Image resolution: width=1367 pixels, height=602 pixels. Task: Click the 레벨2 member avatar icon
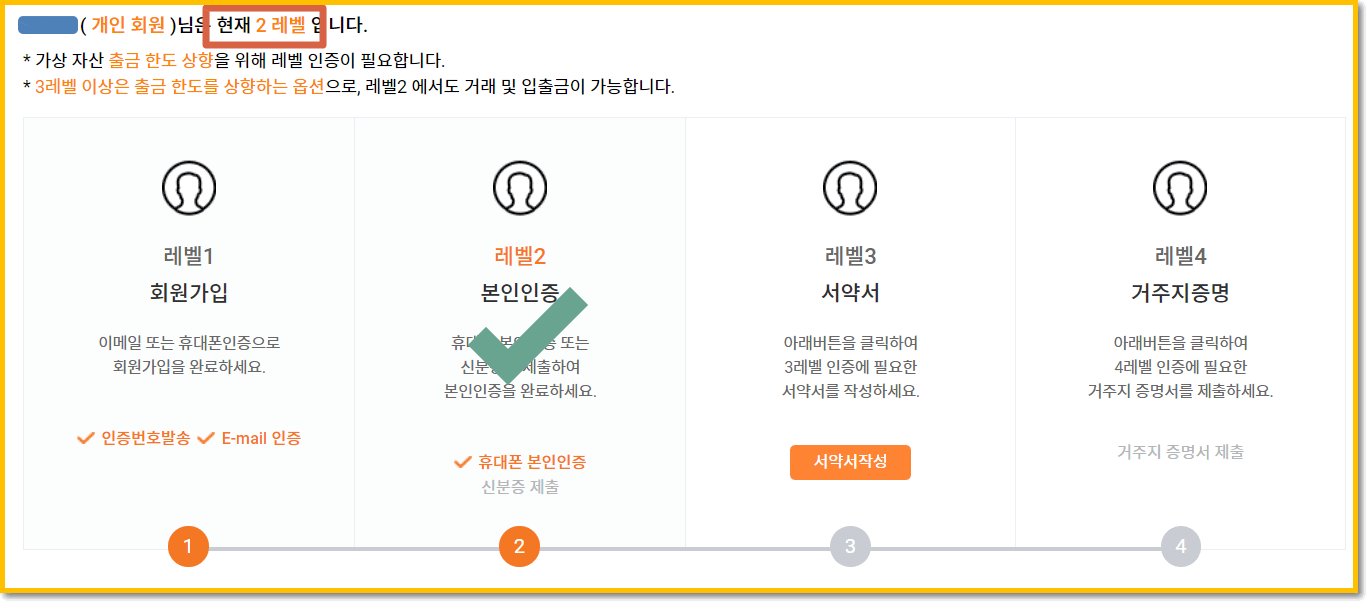coord(519,185)
